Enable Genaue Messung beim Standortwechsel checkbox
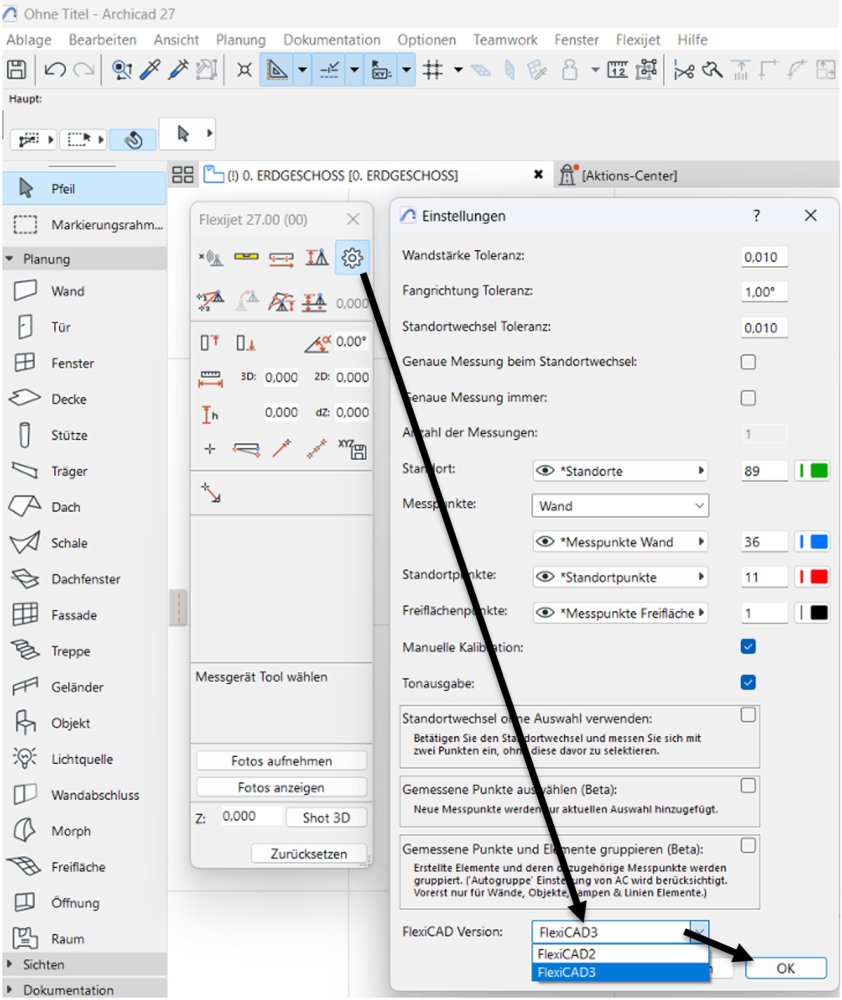The width and height of the screenshot is (842, 1000). pyautogui.click(x=748, y=362)
